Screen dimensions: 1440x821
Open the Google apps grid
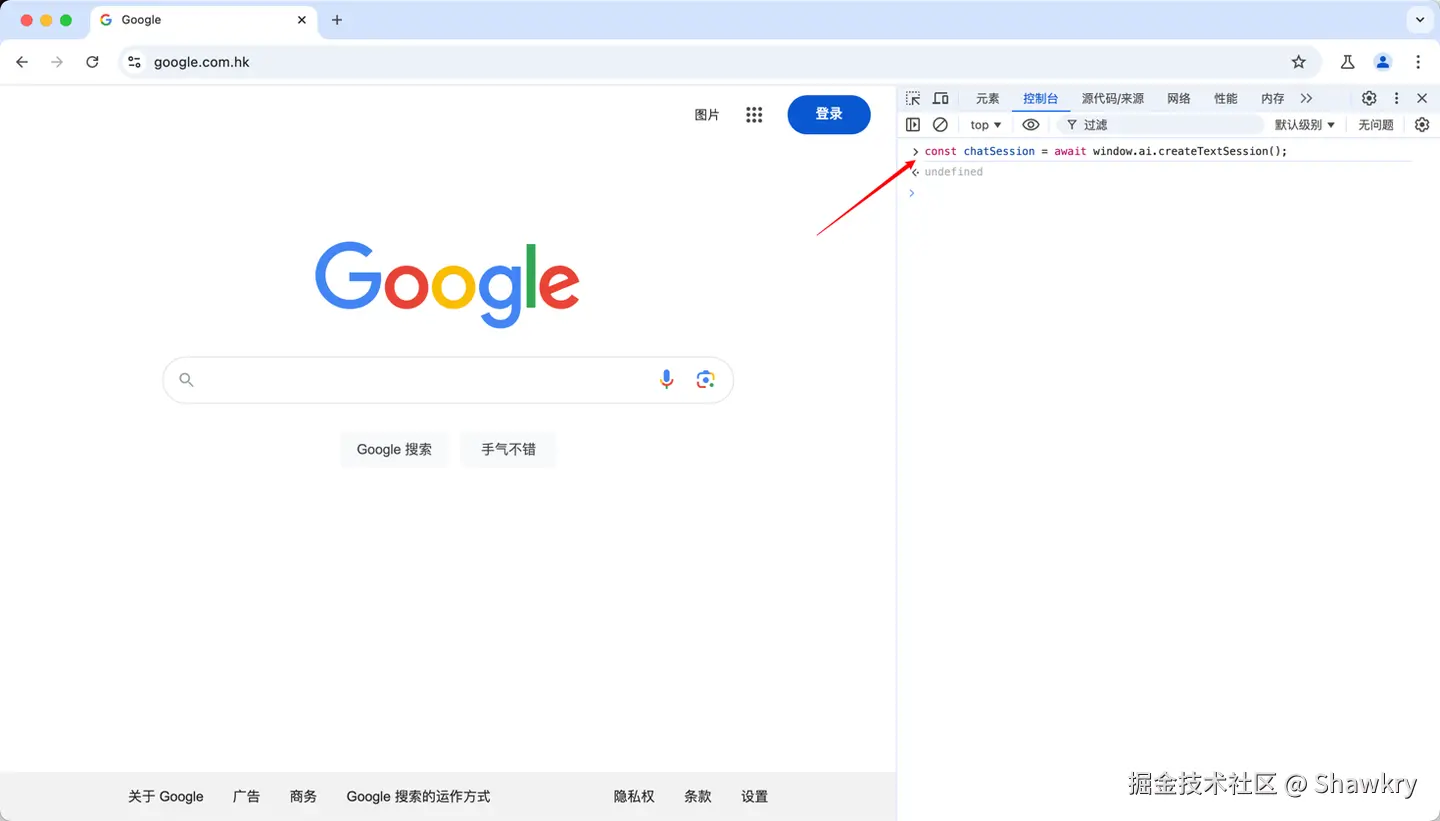pos(754,115)
